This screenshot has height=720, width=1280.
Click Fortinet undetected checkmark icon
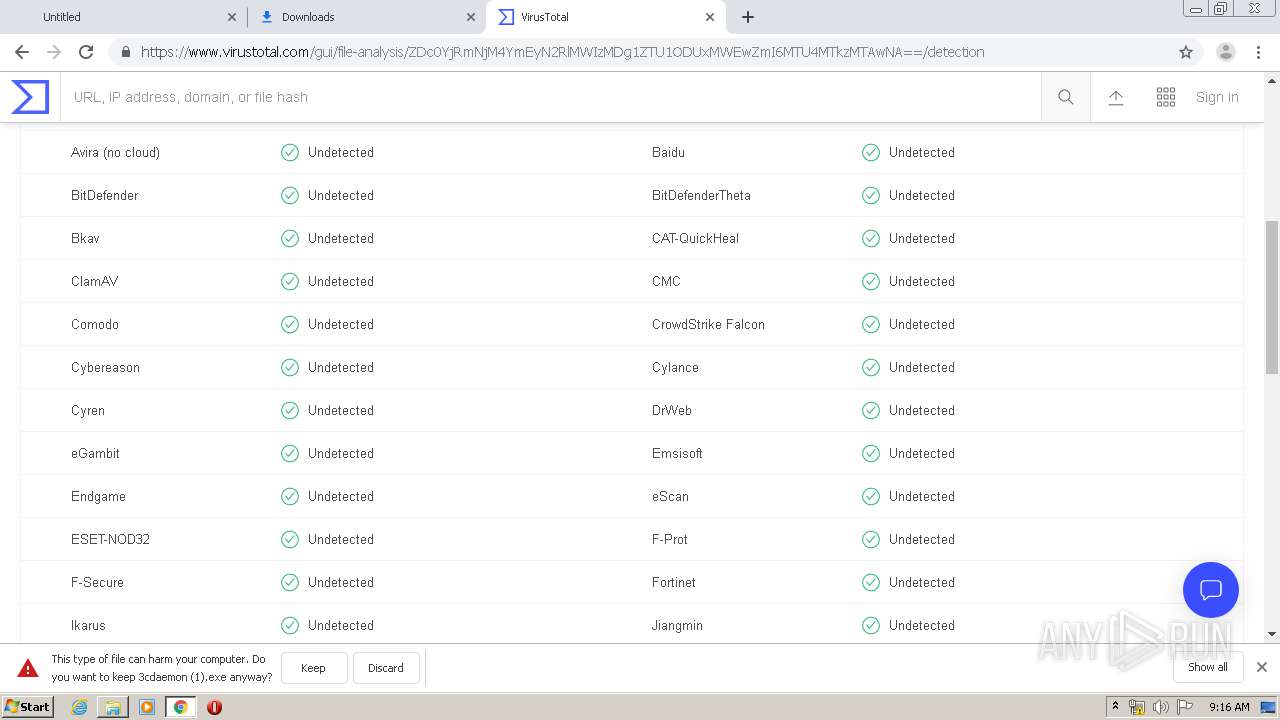click(x=871, y=582)
